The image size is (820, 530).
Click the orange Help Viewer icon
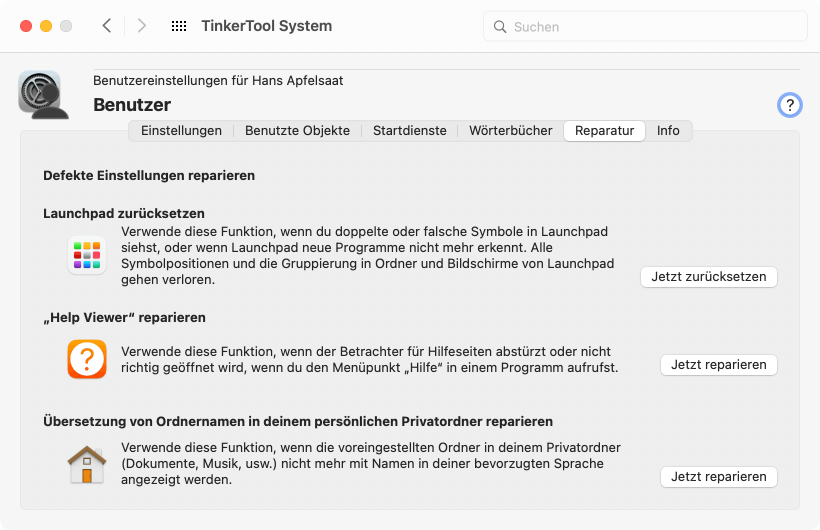(87, 359)
